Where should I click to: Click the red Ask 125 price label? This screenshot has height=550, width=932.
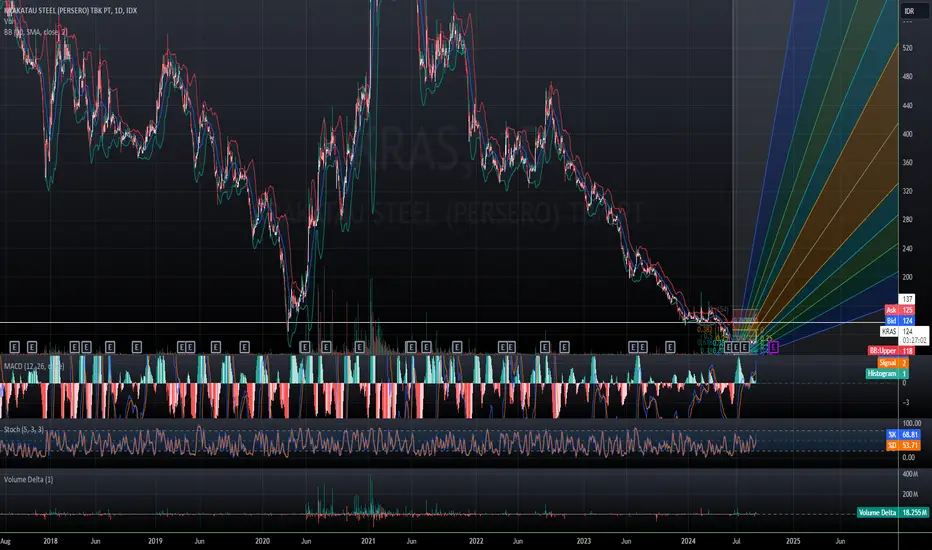[900, 310]
